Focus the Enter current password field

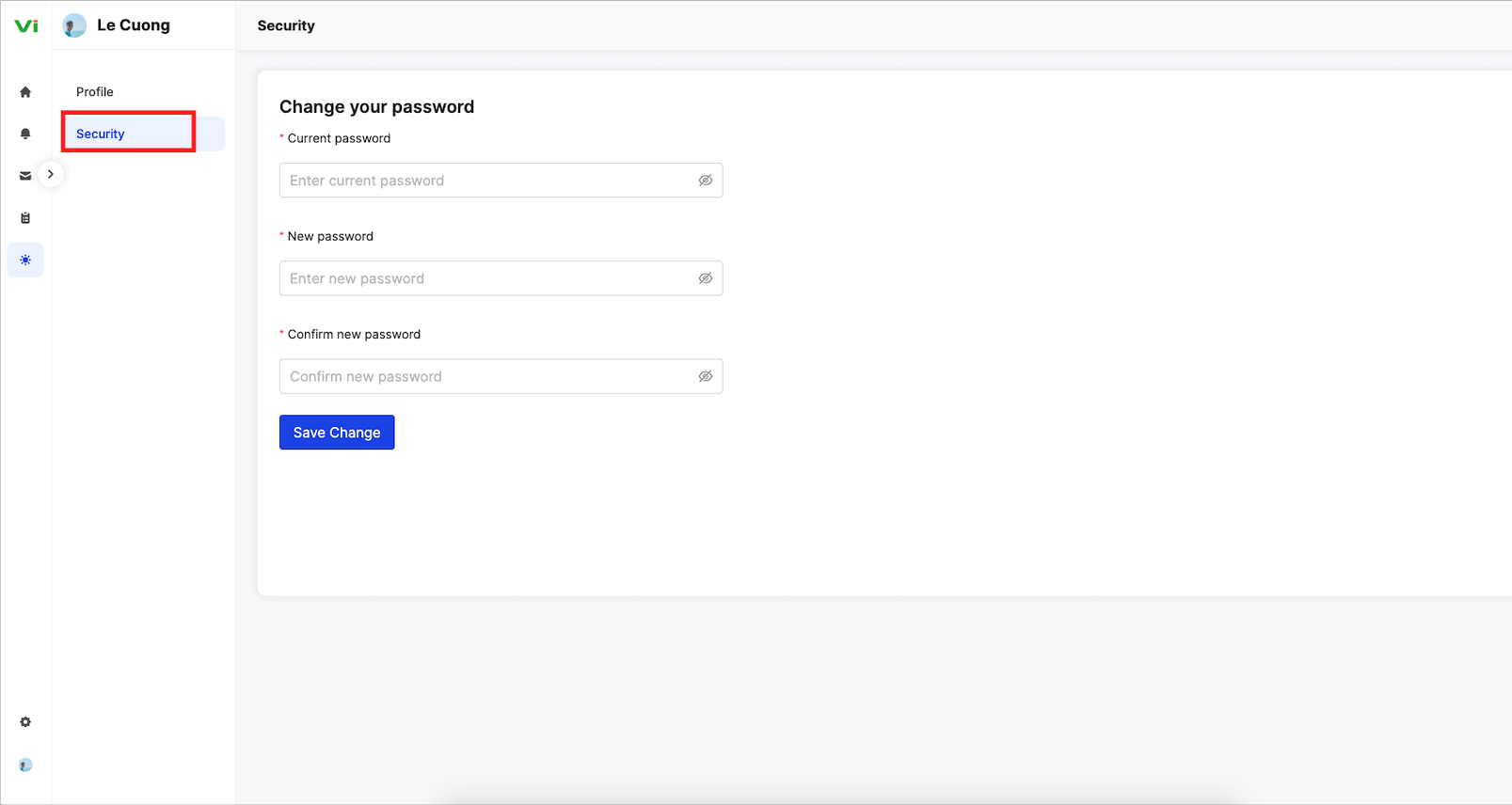tap(501, 181)
